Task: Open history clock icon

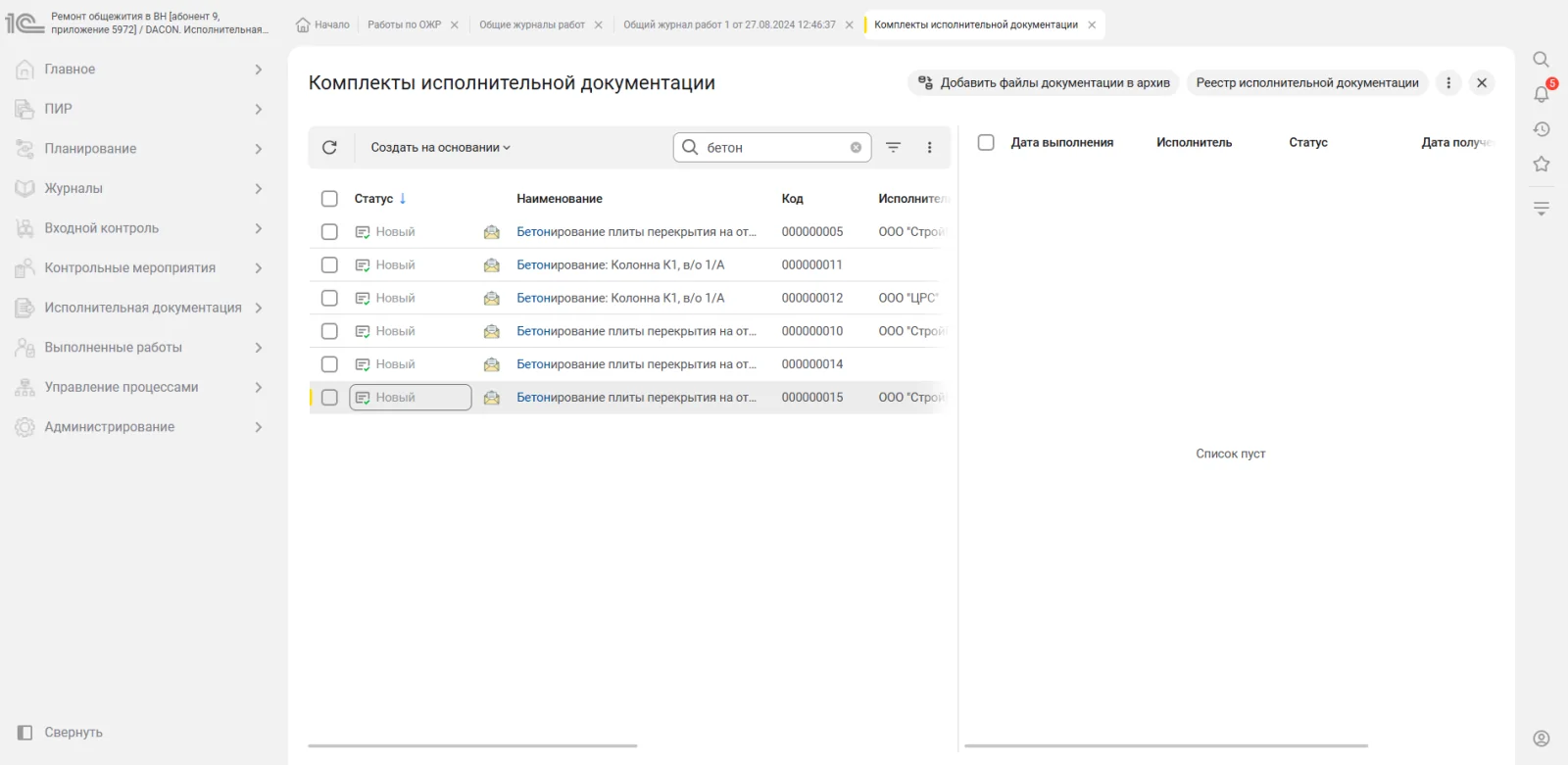Action: pyautogui.click(x=1542, y=129)
